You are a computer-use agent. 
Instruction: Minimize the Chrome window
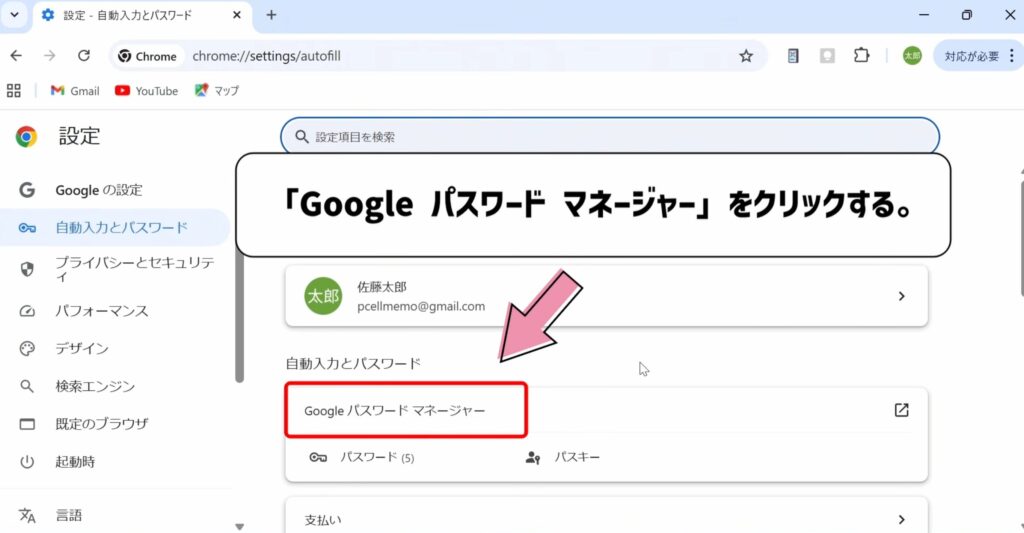click(x=923, y=14)
